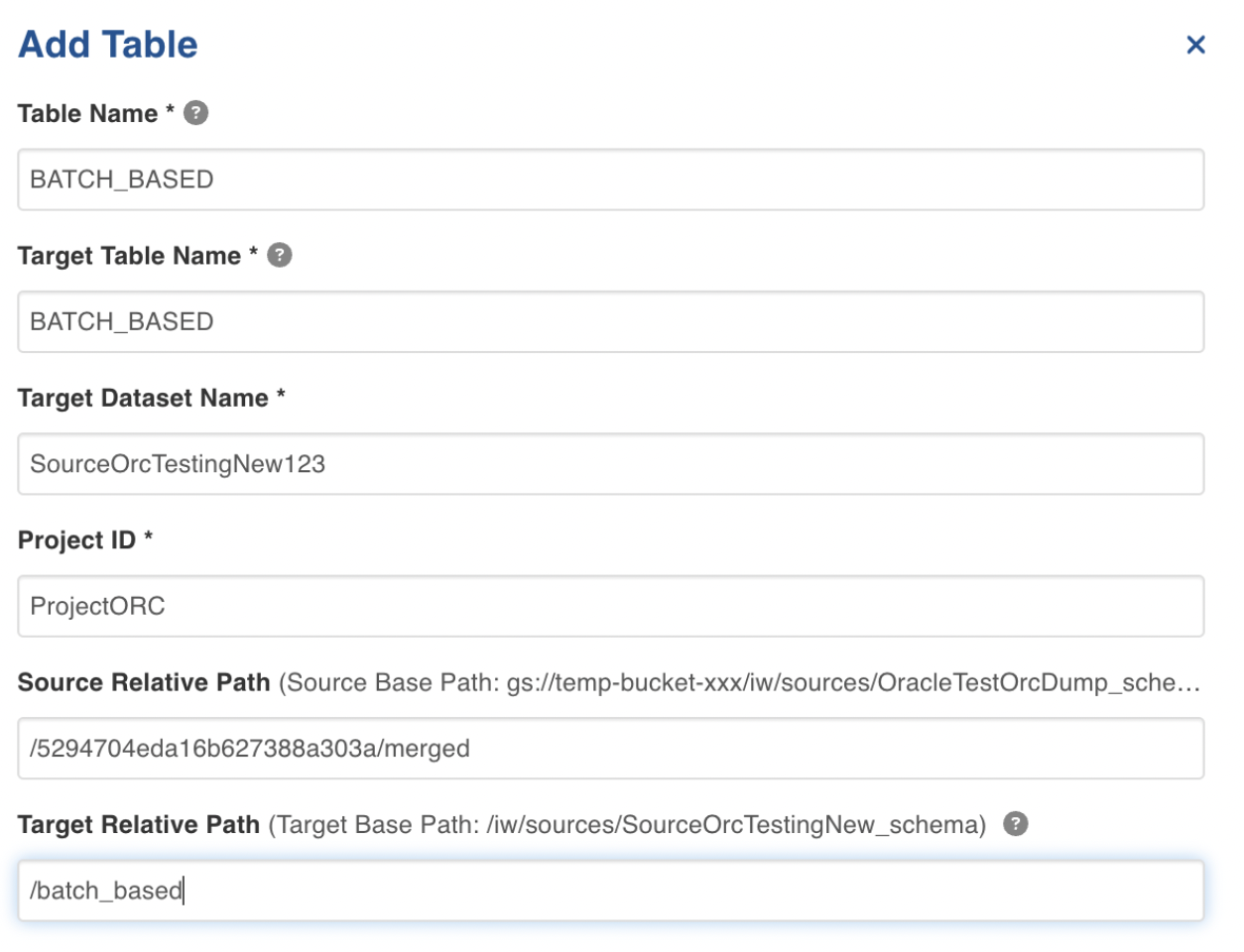
Task: Open help icon next to Target Table Name
Action: 280,255
